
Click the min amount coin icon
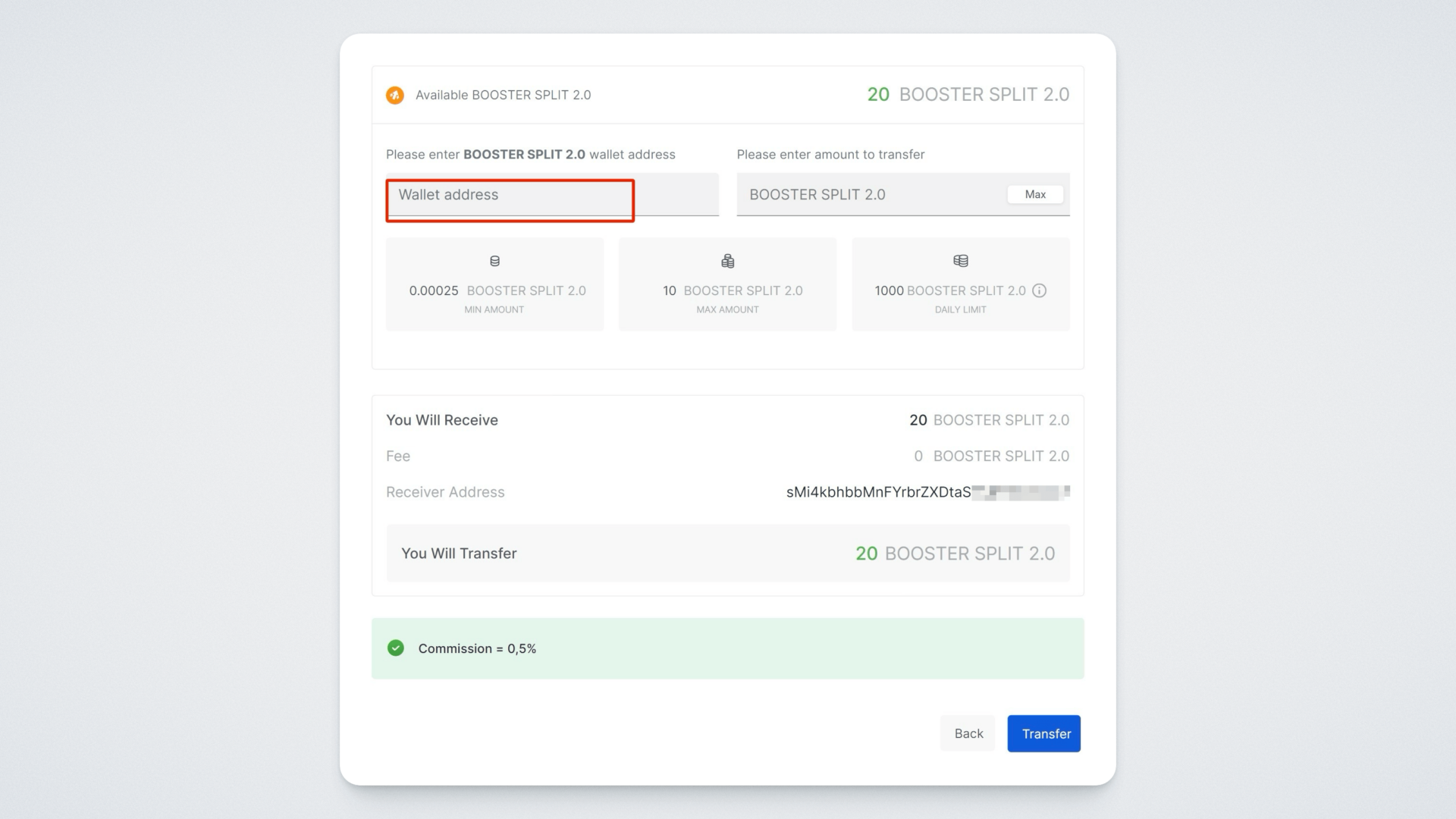[494, 261]
